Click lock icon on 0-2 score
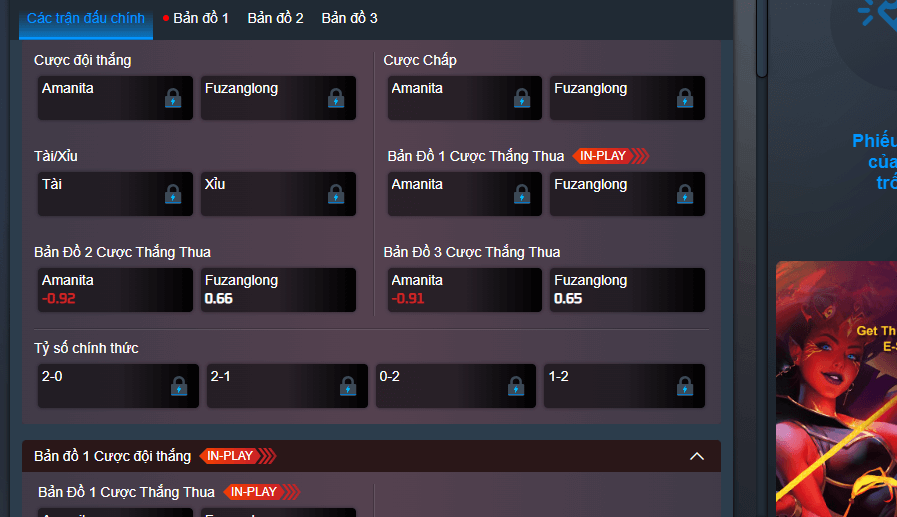 click(x=517, y=386)
